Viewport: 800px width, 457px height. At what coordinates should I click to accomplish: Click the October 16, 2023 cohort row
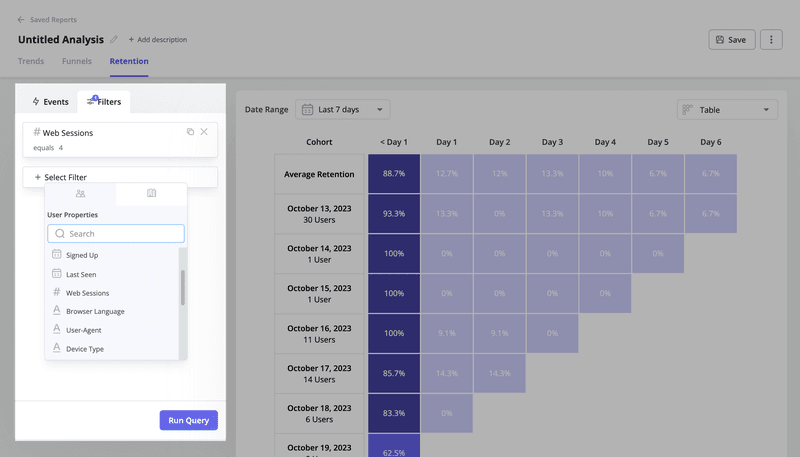pyautogui.click(x=319, y=334)
